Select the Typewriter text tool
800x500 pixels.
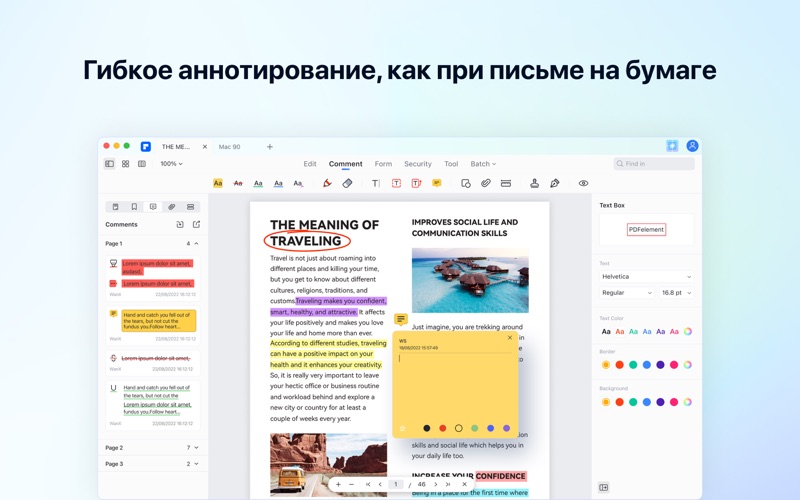point(376,183)
